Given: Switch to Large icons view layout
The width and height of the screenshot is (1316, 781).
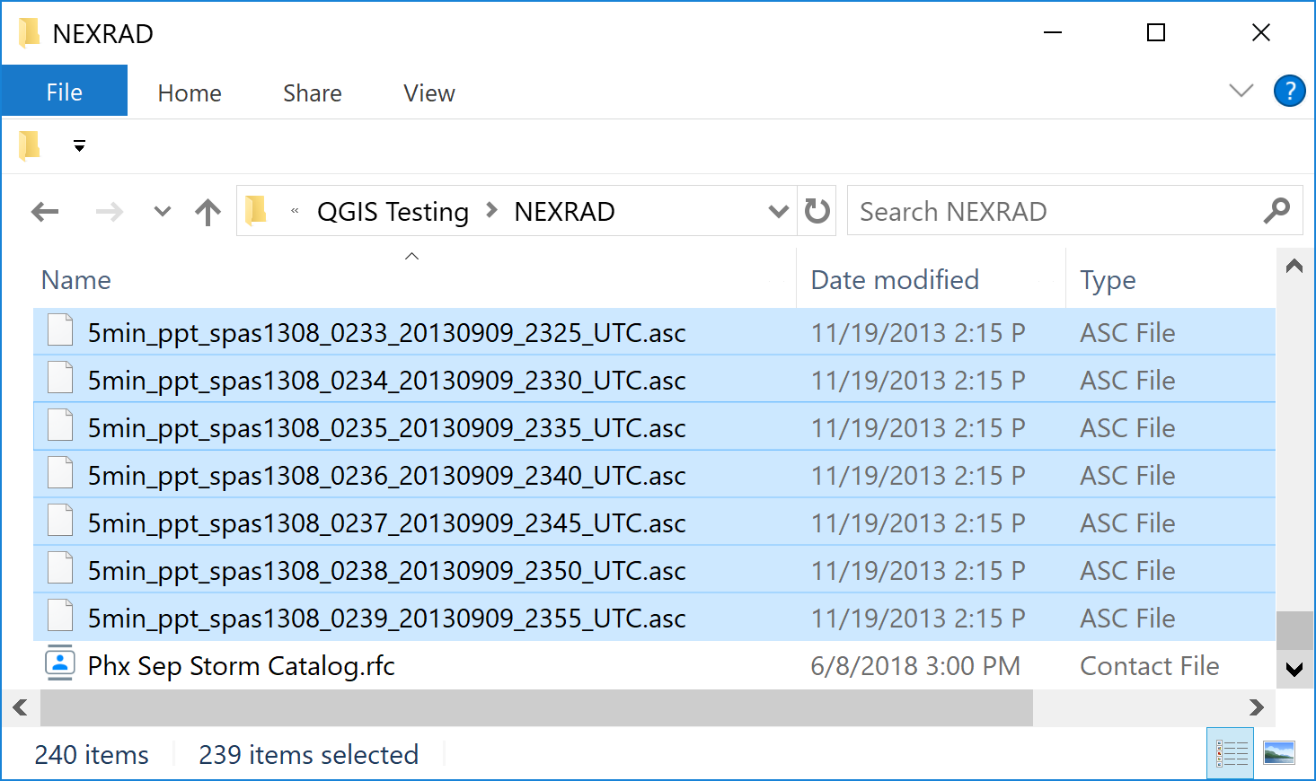Looking at the screenshot, I should click(x=1279, y=753).
